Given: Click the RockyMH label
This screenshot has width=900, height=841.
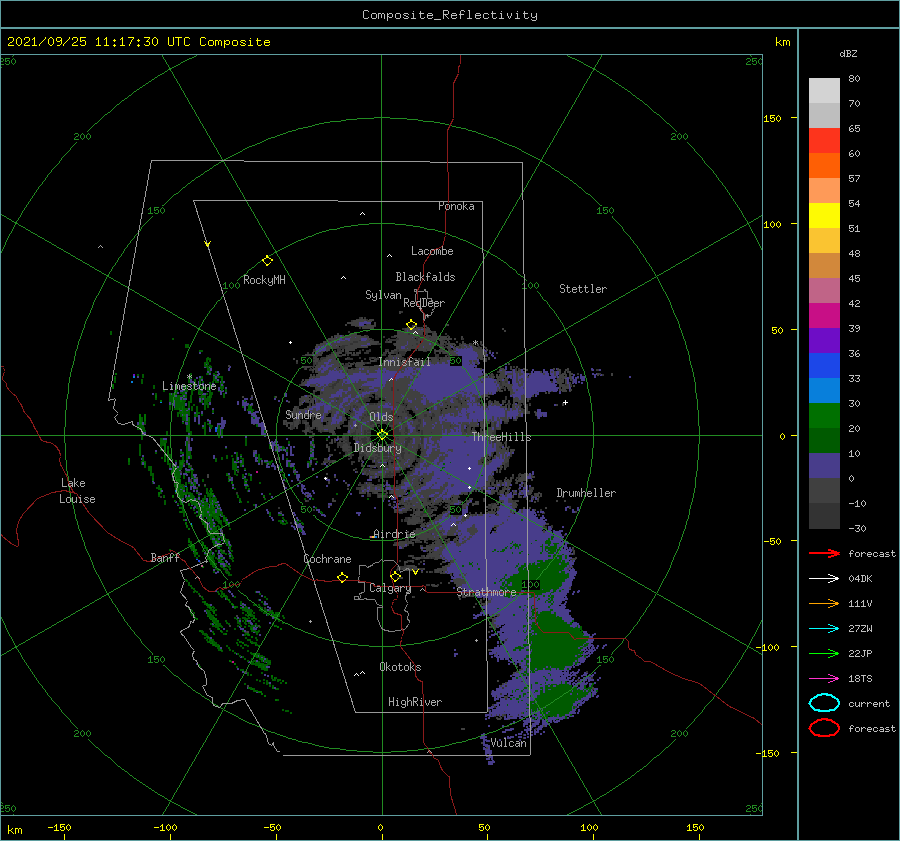Looking at the screenshot, I should 264,280.
